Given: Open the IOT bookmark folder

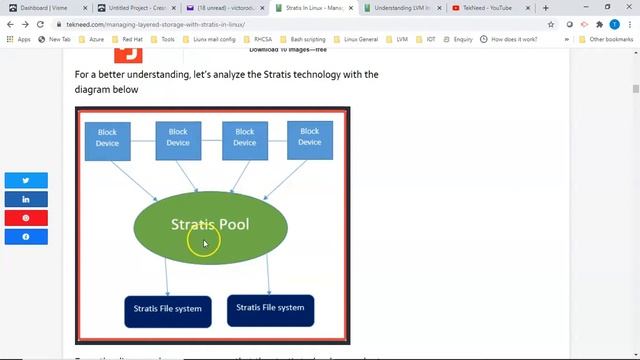Looking at the screenshot, I should 426,39.
